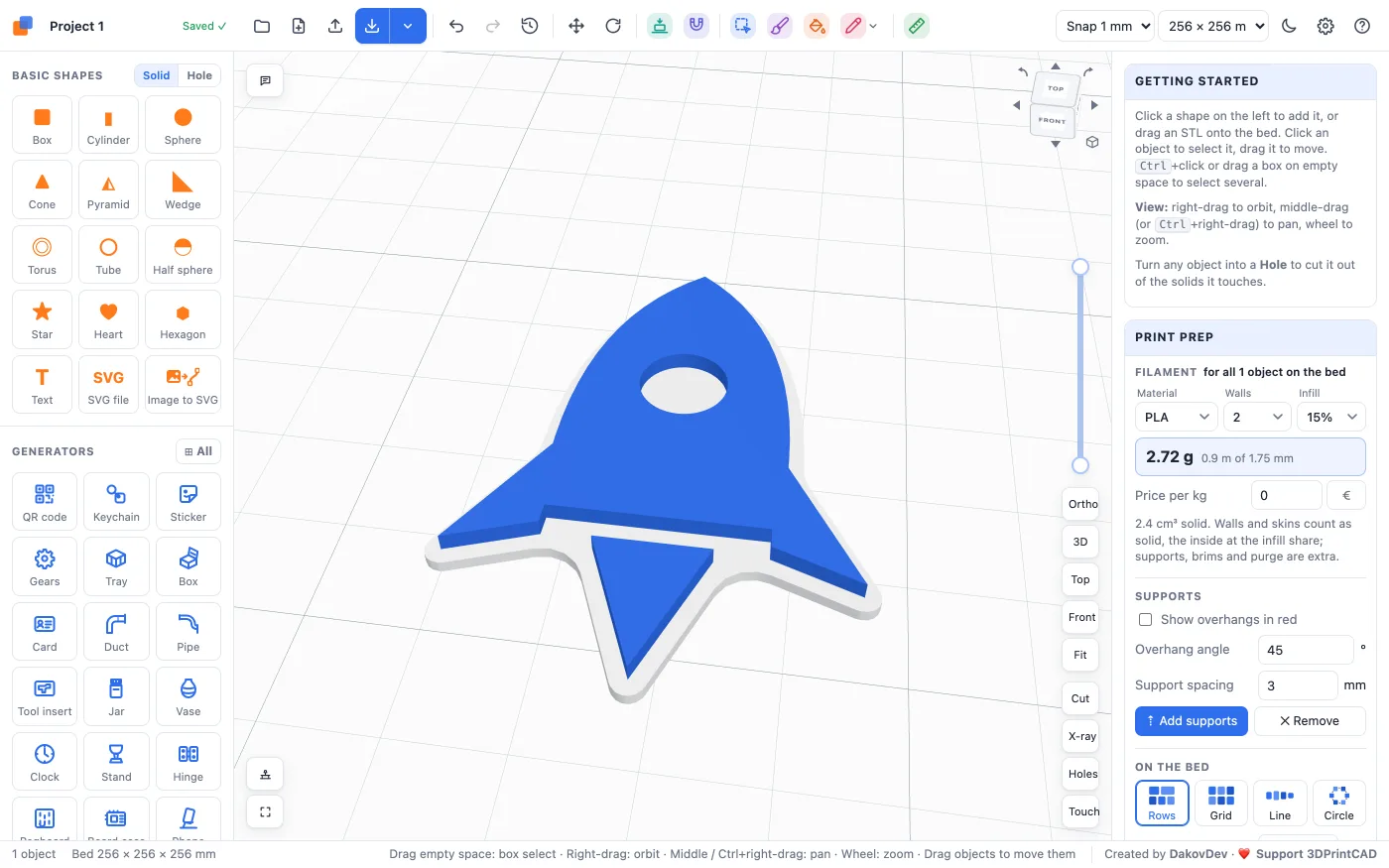The image size is (1389, 868).
Task: Insert a Heart shape
Action: click(x=108, y=318)
